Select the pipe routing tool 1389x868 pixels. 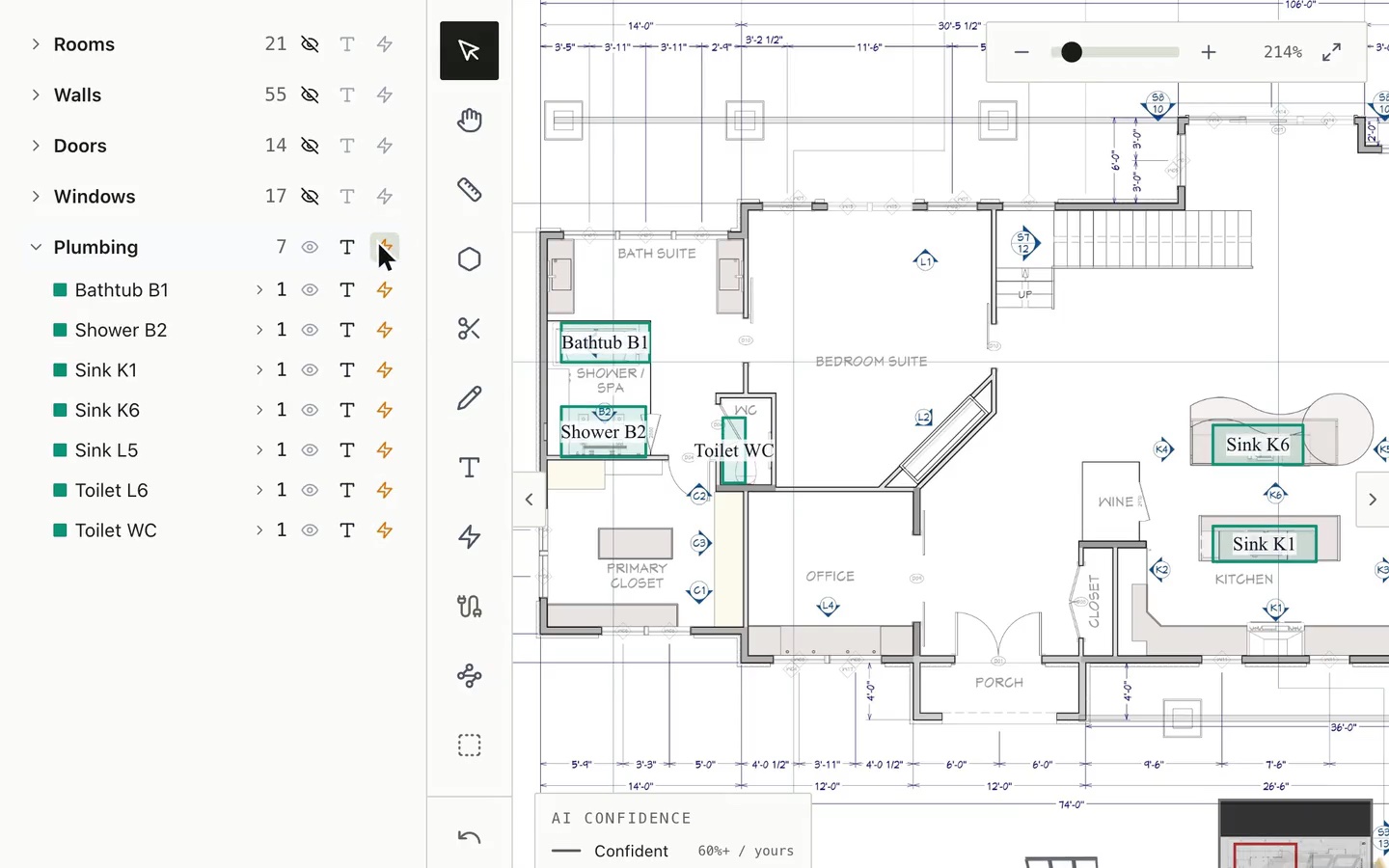click(x=469, y=607)
